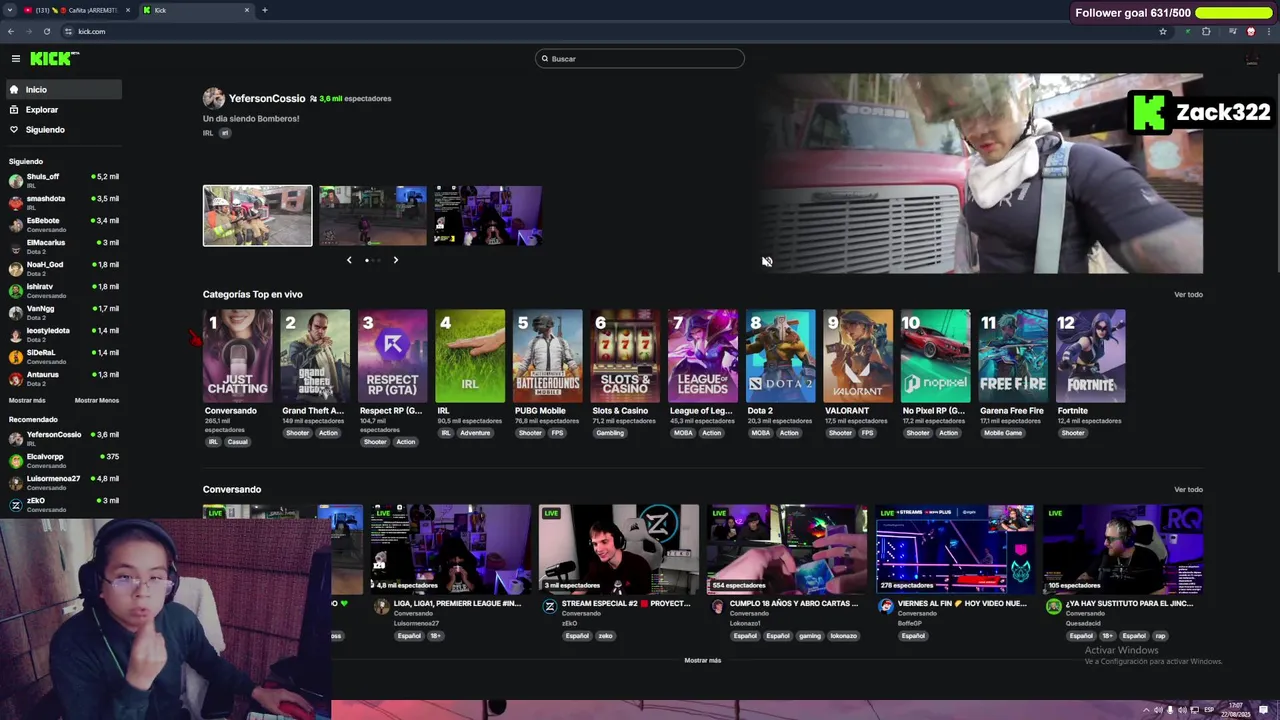1280x720 pixels.
Task: Open the Dota 2 category card
Action: click(x=780, y=356)
